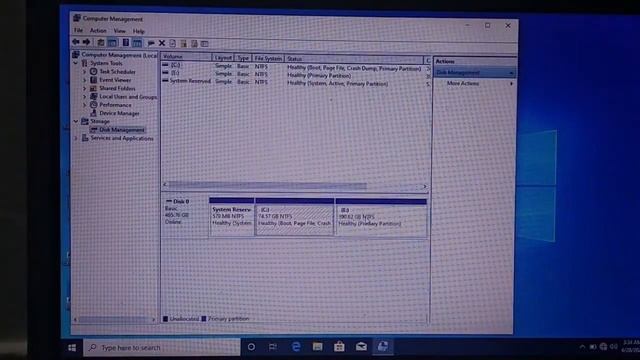Select the Device Manager icon in the tree
The height and width of the screenshot is (360, 640).
pos(93,113)
